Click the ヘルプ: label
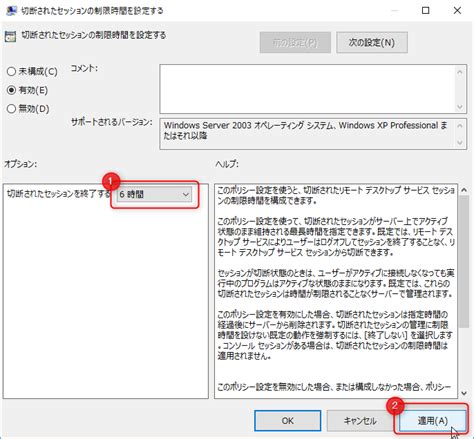Screen dimensions: 474x439 point(227,164)
